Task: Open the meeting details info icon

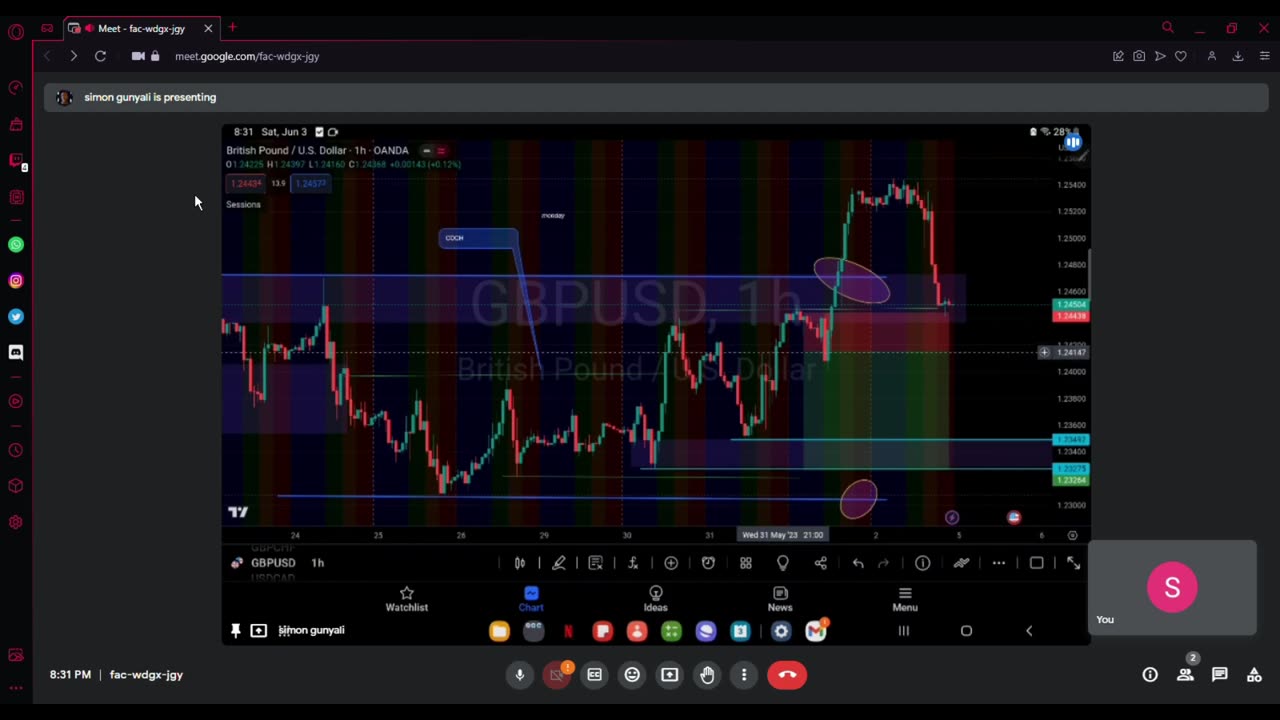Action: point(1150,675)
